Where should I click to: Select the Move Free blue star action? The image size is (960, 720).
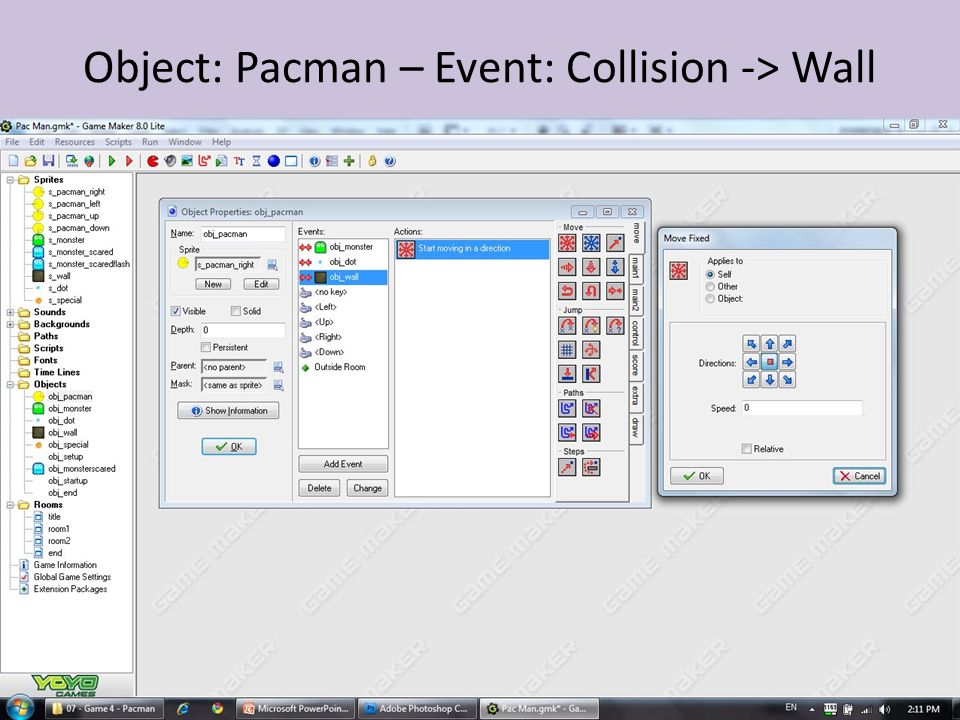click(591, 243)
